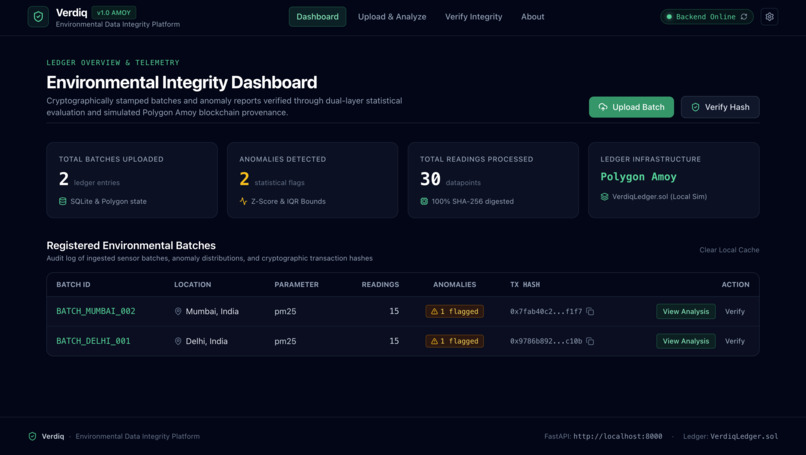Click the Total Readings Processed card

pos(493,180)
